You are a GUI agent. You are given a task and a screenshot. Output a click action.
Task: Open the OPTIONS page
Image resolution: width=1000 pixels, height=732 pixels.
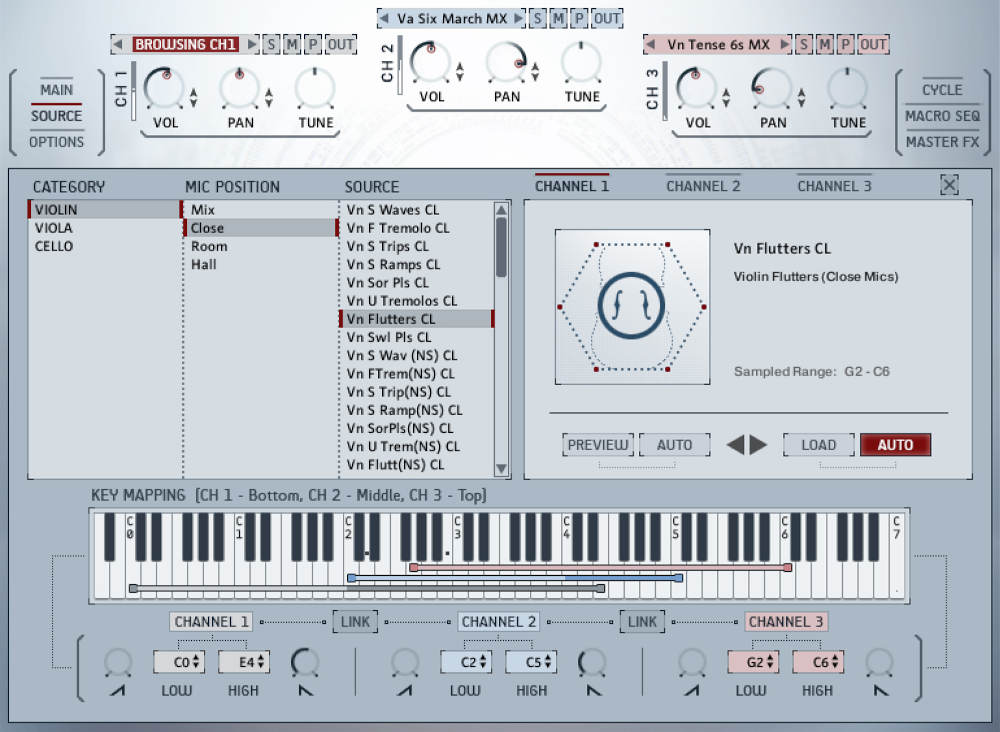(x=56, y=142)
